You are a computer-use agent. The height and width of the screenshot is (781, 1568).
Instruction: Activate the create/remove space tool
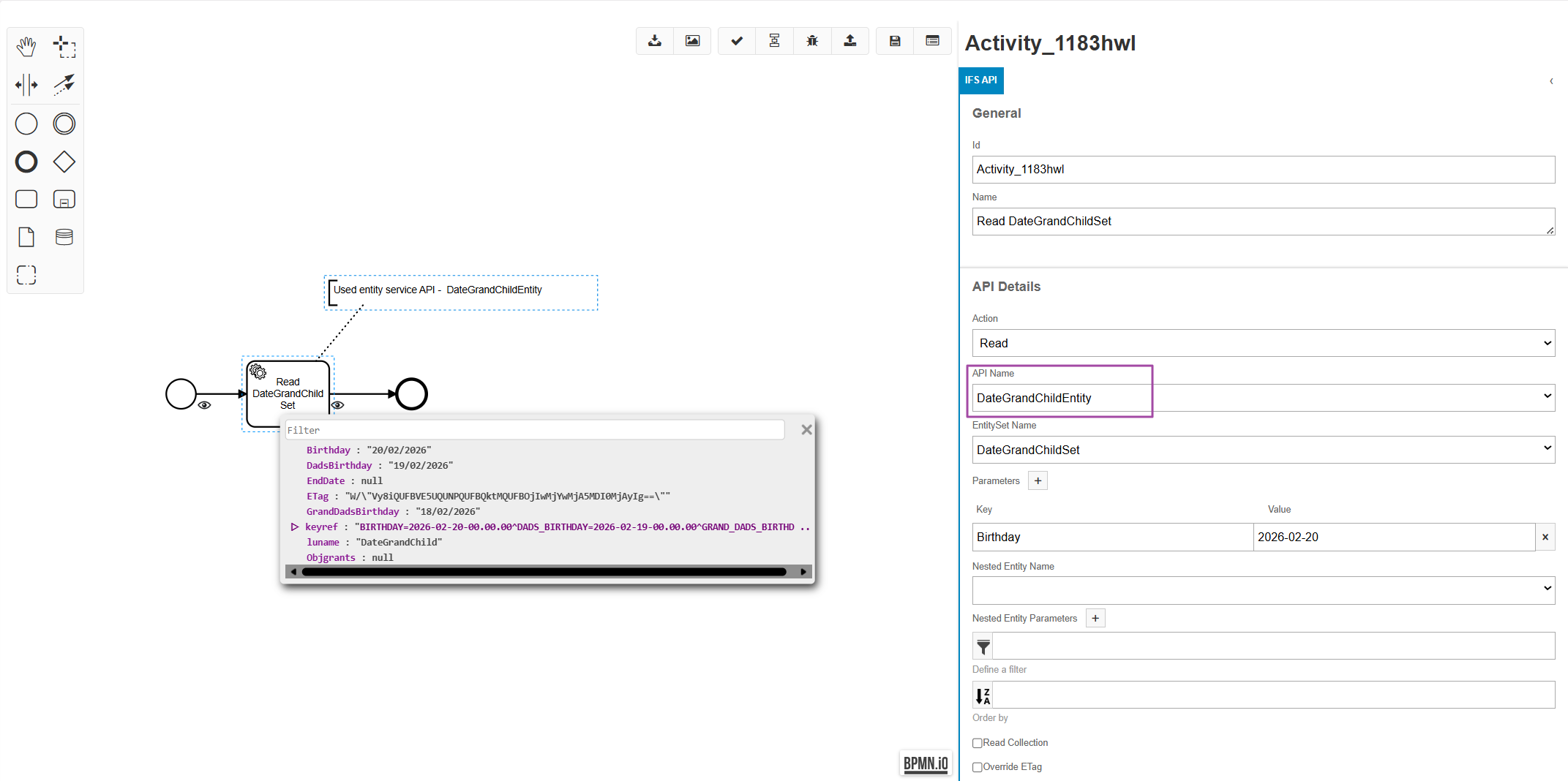tap(26, 85)
